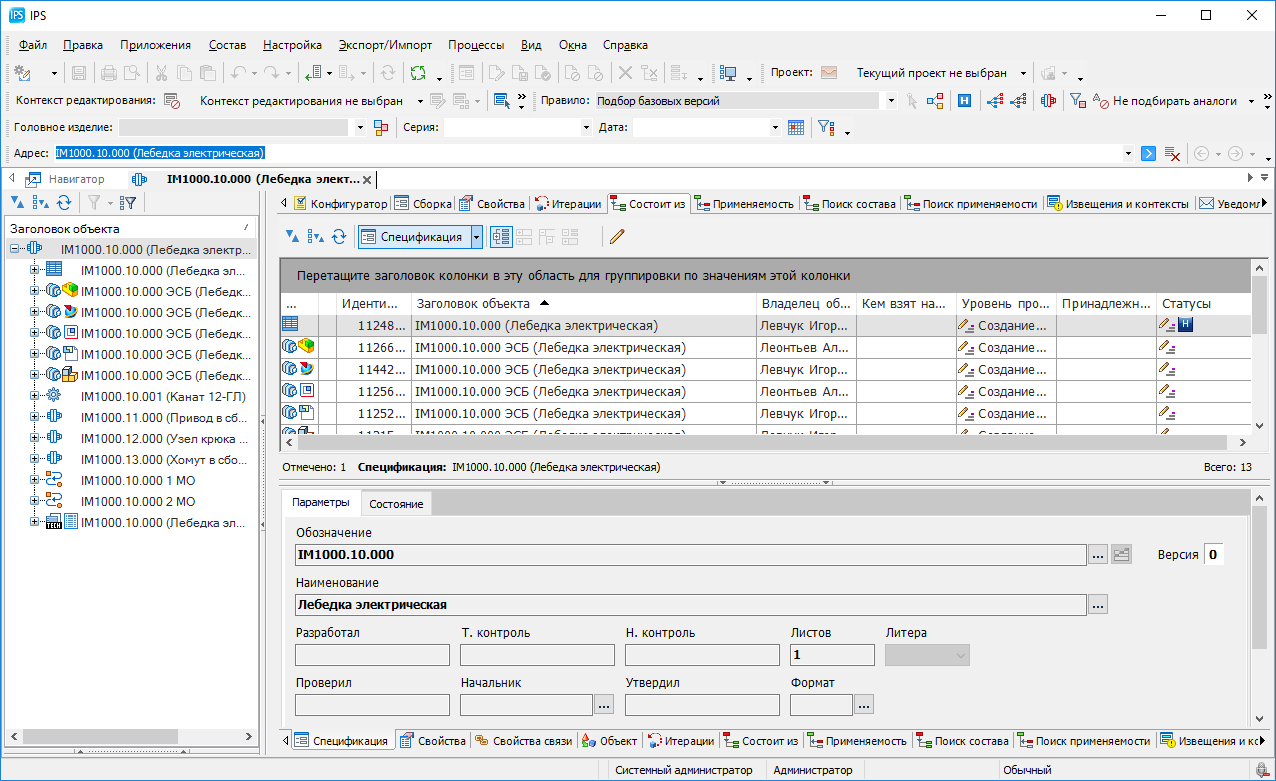Open the Правило rule dropdown
Image resolution: width=1276 pixels, height=781 pixels.
point(890,101)
